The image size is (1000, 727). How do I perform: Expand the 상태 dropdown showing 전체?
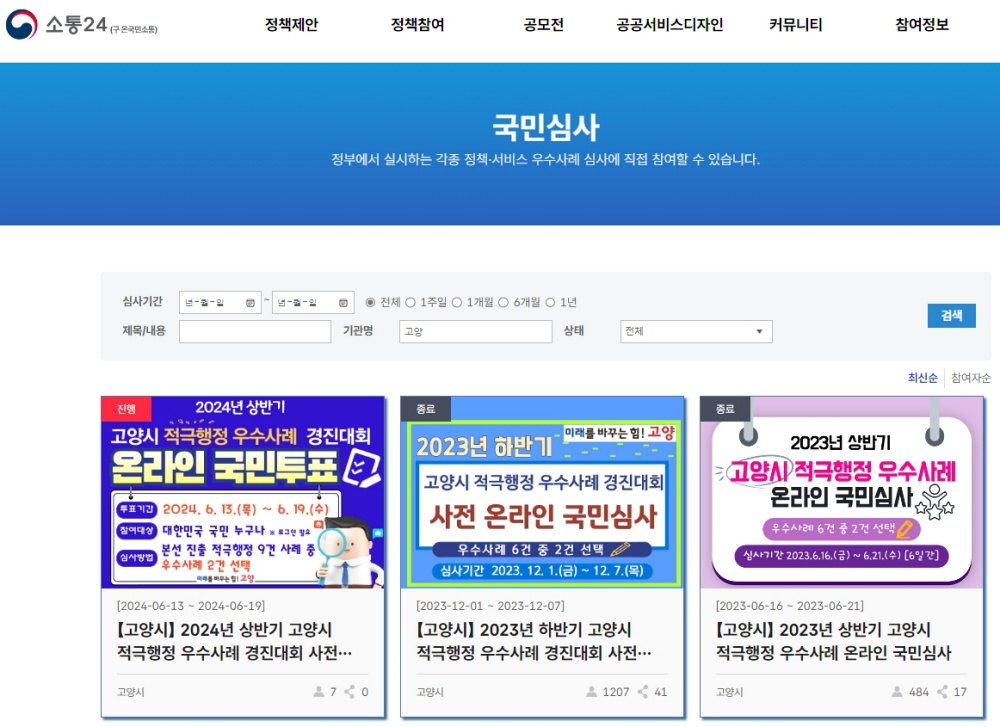click(x=696, y=332)
